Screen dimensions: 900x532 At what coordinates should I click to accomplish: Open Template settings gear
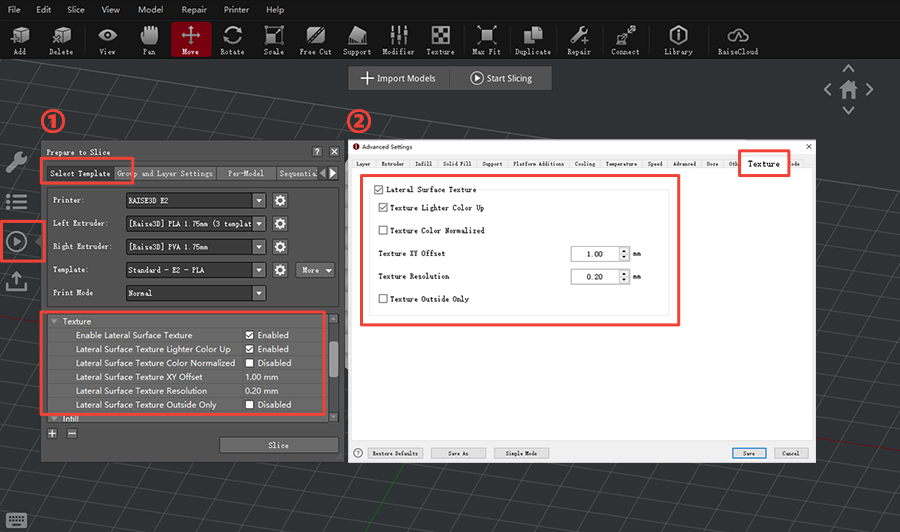pos(280,270)
